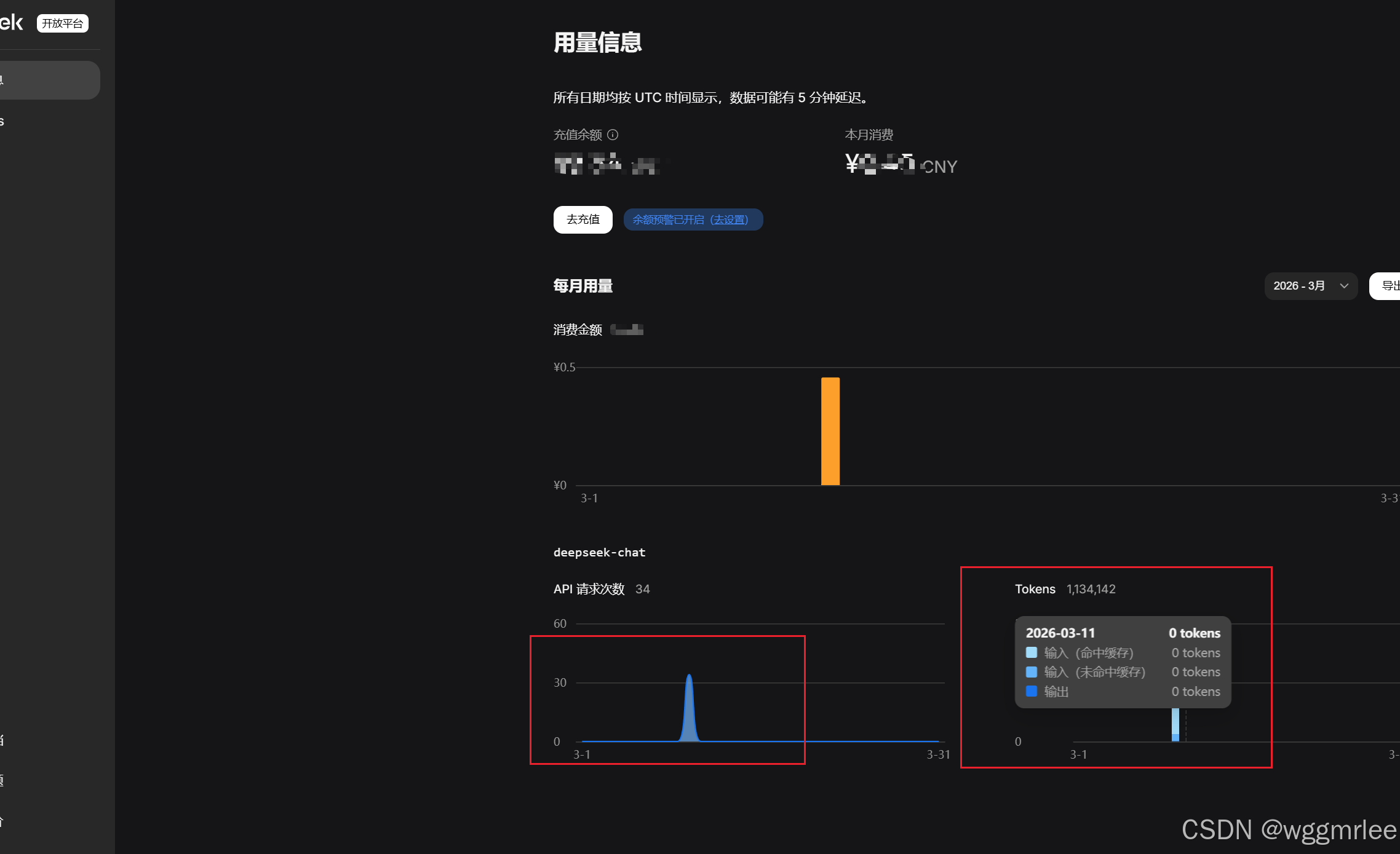This screenshot has width=1400, height=854.
Task: Open the 去设置 balance alert link
Action: tap(729, 219)
